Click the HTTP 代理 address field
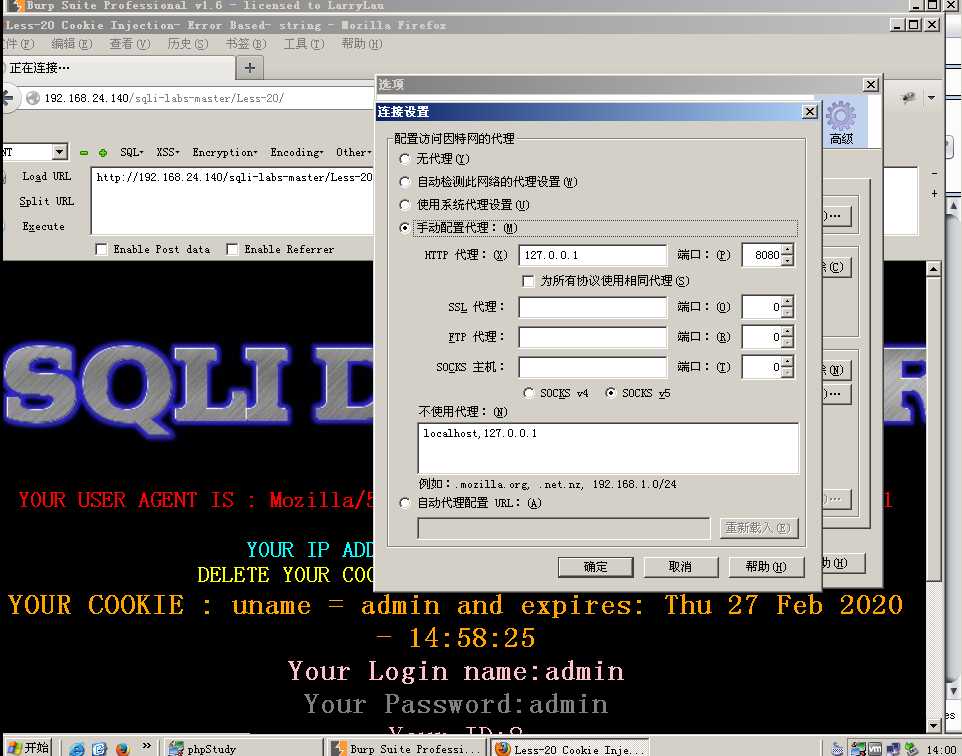Screen dimensions: 962x756 tap(593, 255)
